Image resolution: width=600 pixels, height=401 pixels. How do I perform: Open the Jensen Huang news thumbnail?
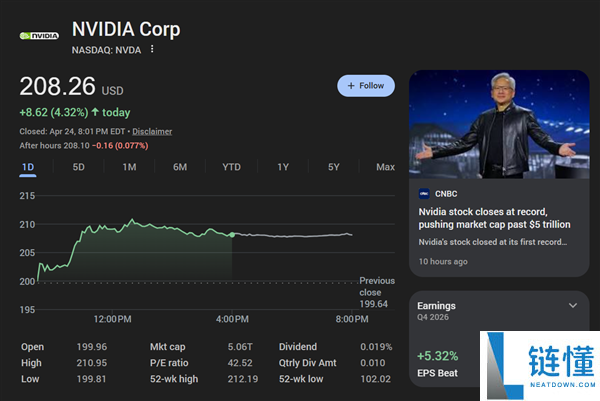coord(499,124)
